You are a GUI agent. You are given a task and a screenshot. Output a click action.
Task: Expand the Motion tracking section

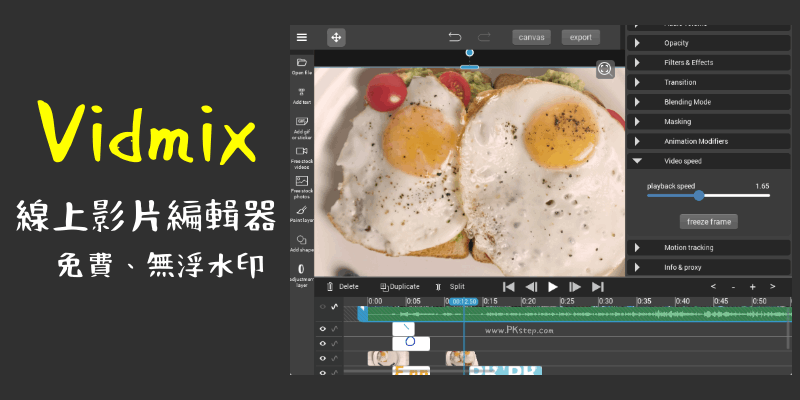click(709, 247)
